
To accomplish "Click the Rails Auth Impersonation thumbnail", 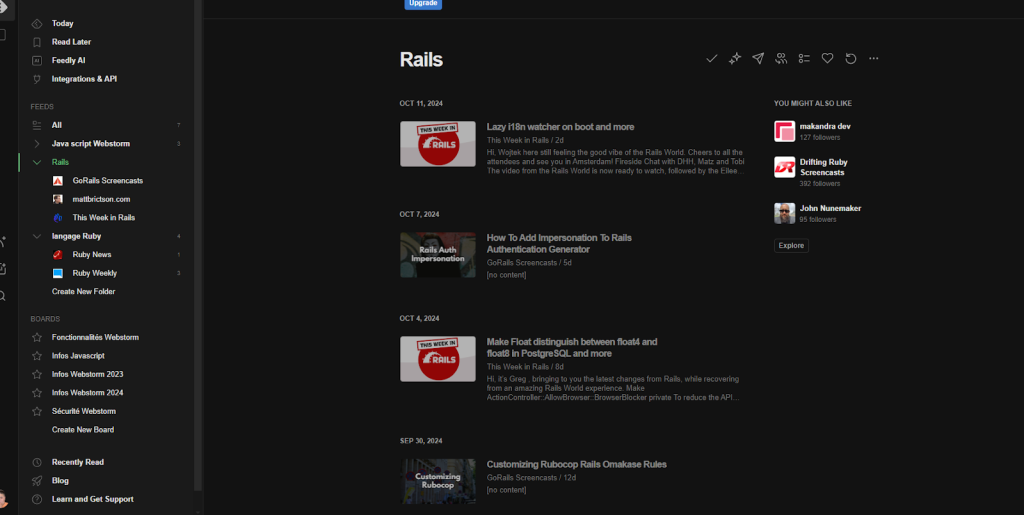I will (x=438, y=255).
